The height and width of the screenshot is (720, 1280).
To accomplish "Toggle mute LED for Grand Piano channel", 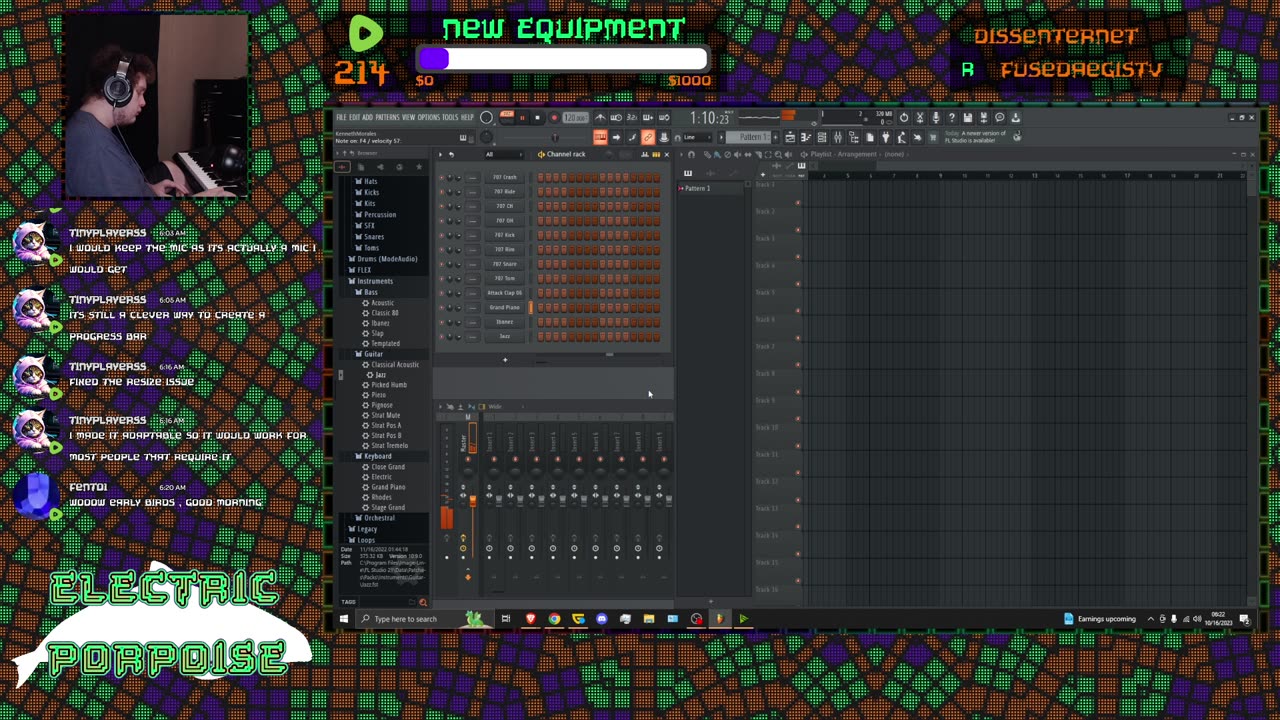I will tap(441, 307).
